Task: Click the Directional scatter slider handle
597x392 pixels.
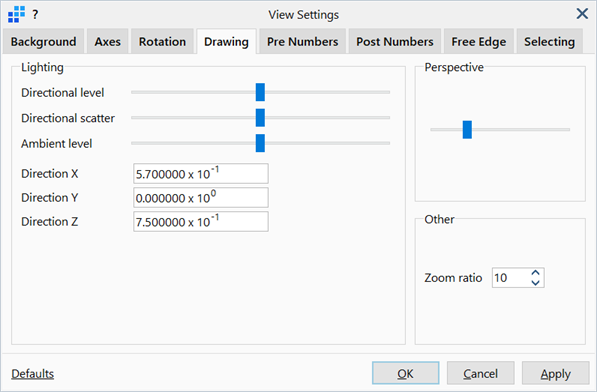Action: (x=260, y=118)
